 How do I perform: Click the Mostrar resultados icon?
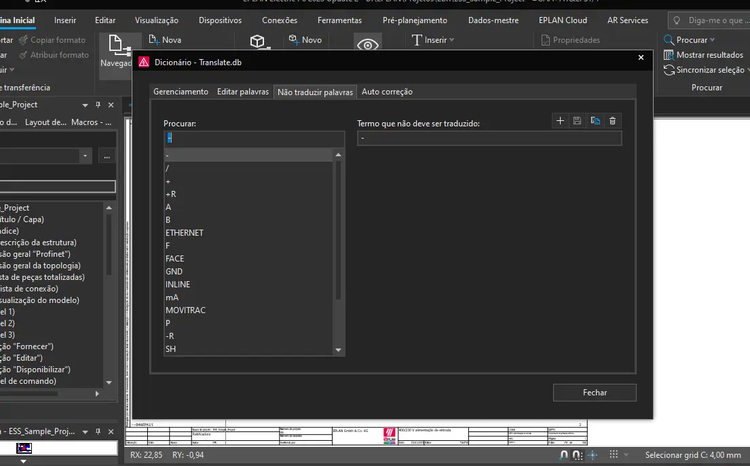[669, 55]
